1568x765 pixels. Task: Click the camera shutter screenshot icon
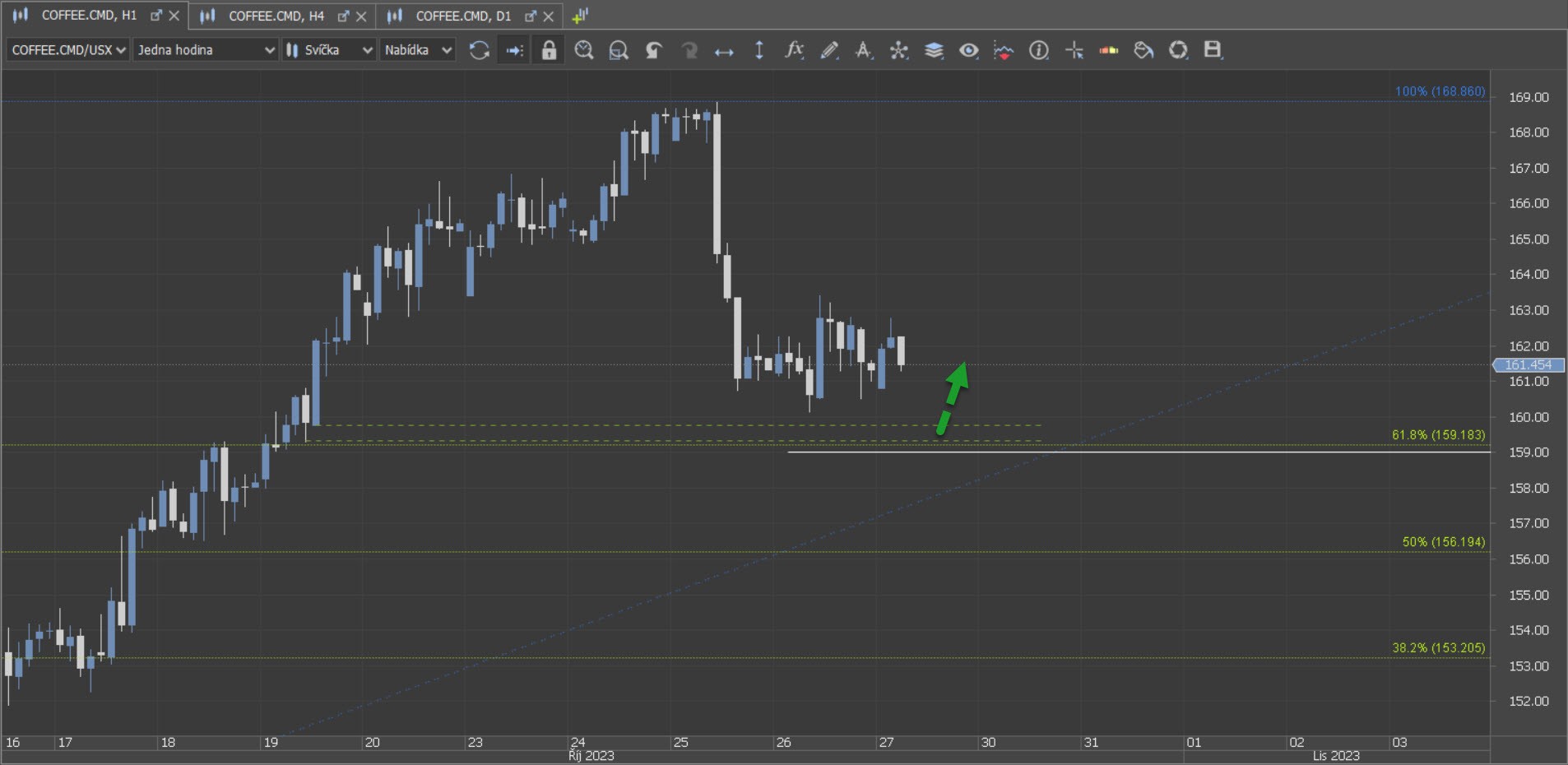(x=1178, y=50)
